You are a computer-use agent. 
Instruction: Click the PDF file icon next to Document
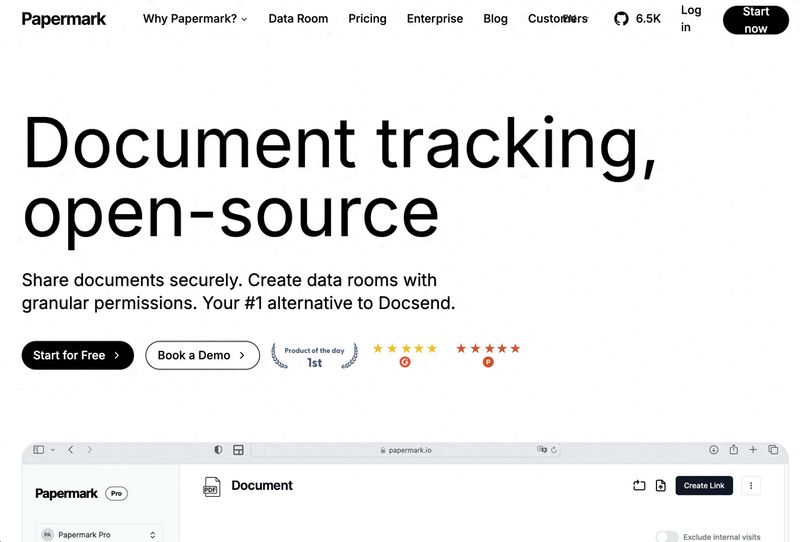click(211, 487)
